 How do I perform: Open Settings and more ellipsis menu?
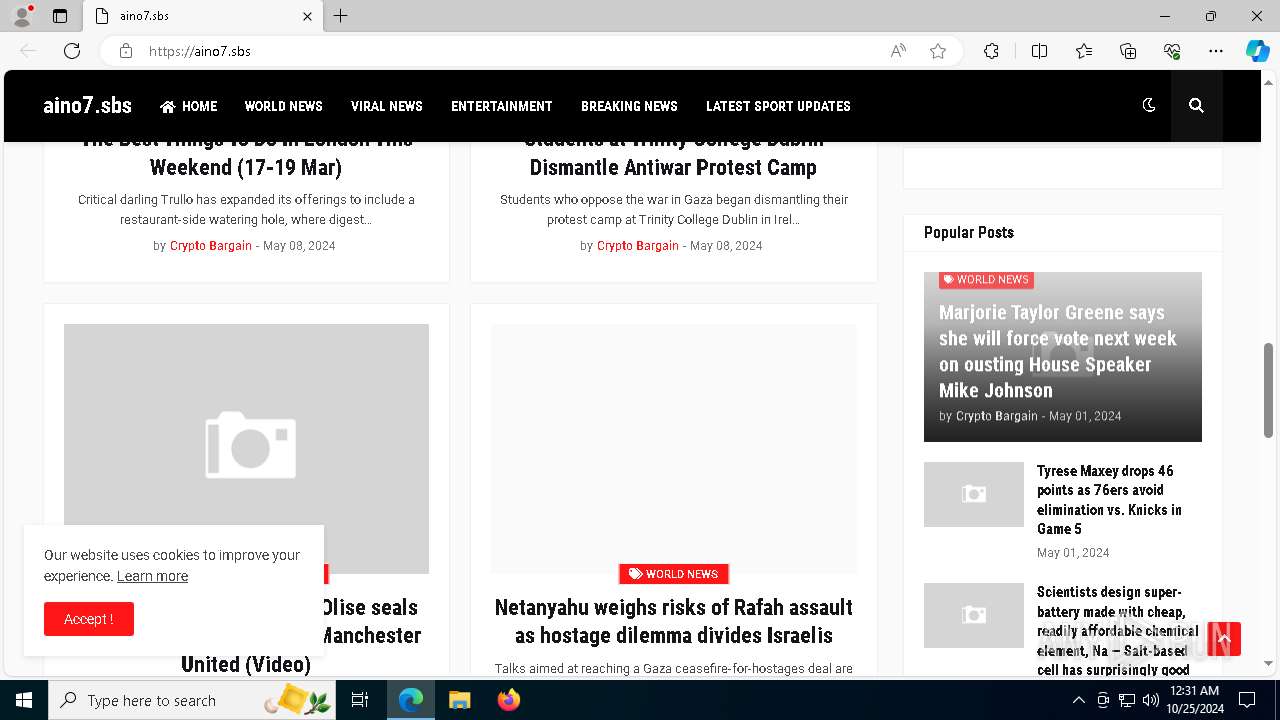click(1216, 51)
